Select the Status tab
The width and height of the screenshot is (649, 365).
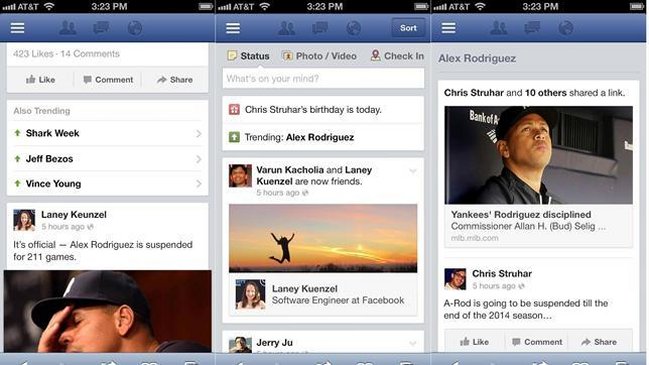tap(249, 56)
